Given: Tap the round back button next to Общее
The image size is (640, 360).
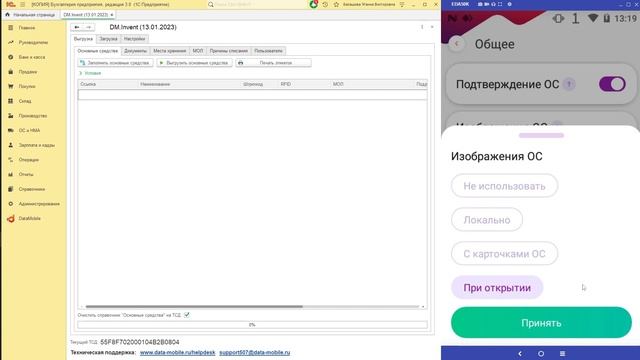Looking at the screenshot, I should click(x=457, y=44).
